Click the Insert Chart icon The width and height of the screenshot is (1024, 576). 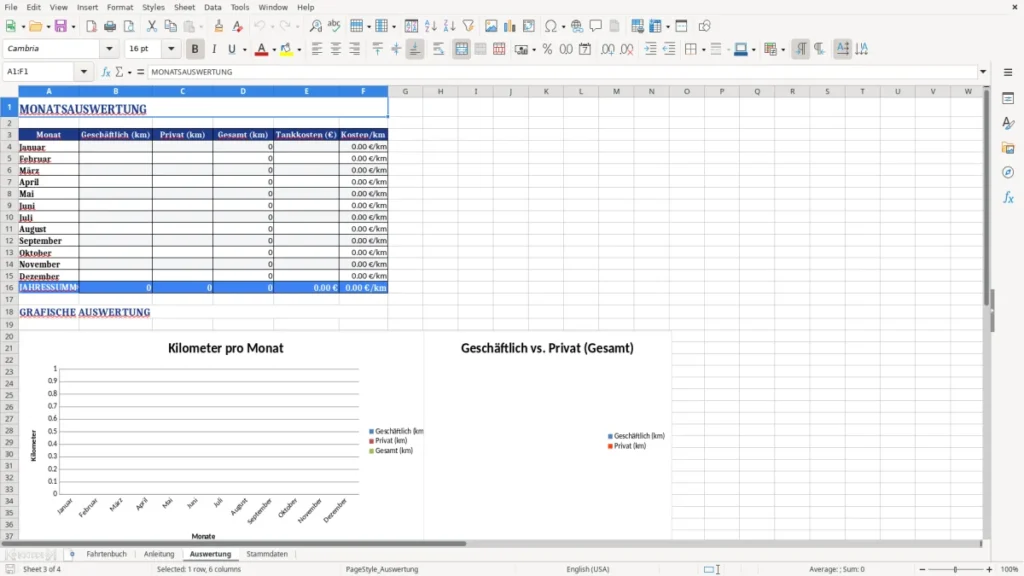click(510, 26)
